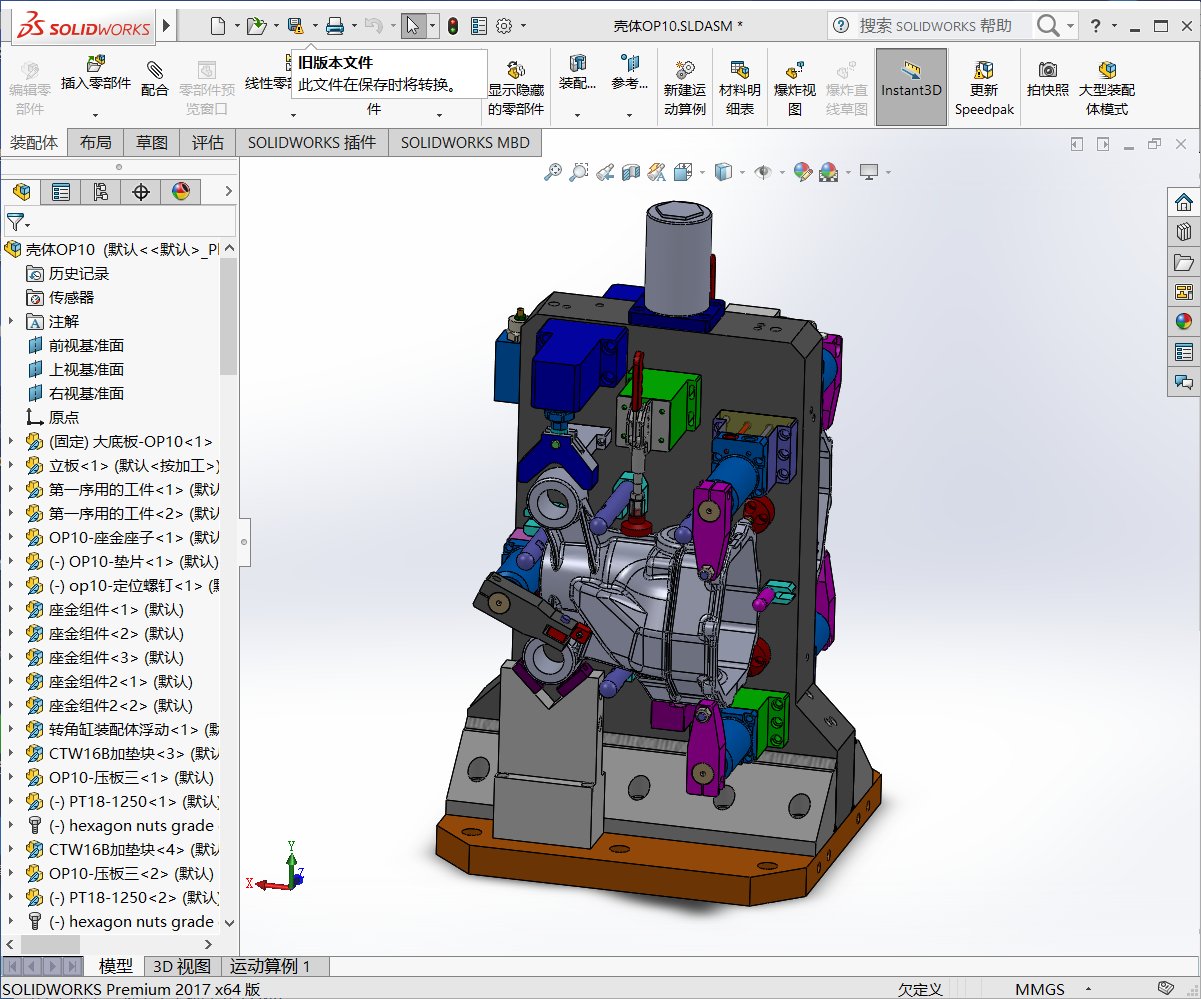Click Take Snapshot (拍快照) camera
Screen dimensions: 1201x999
tap(1047, 78)
